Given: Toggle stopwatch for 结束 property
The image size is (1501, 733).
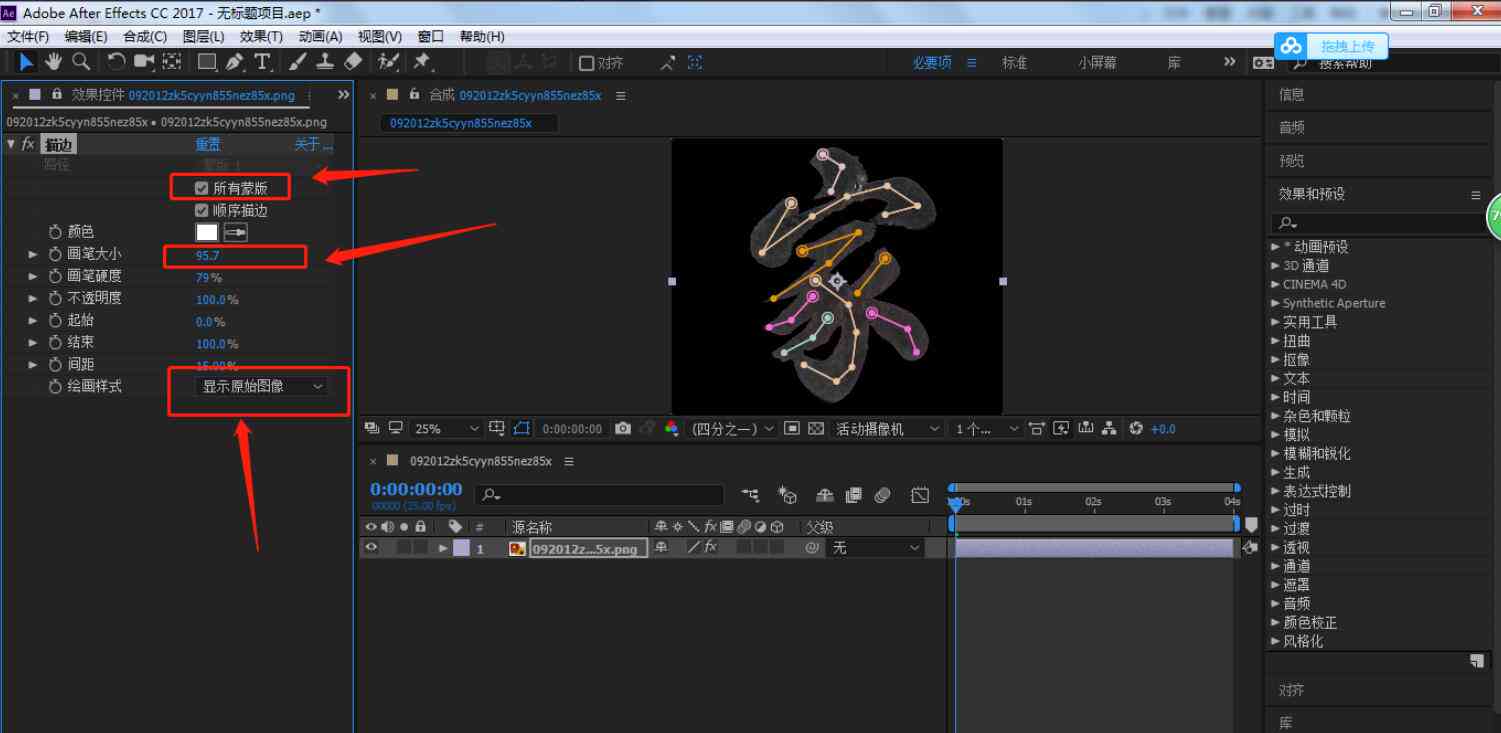Looking at the screenshot, I should coord(56,342).
